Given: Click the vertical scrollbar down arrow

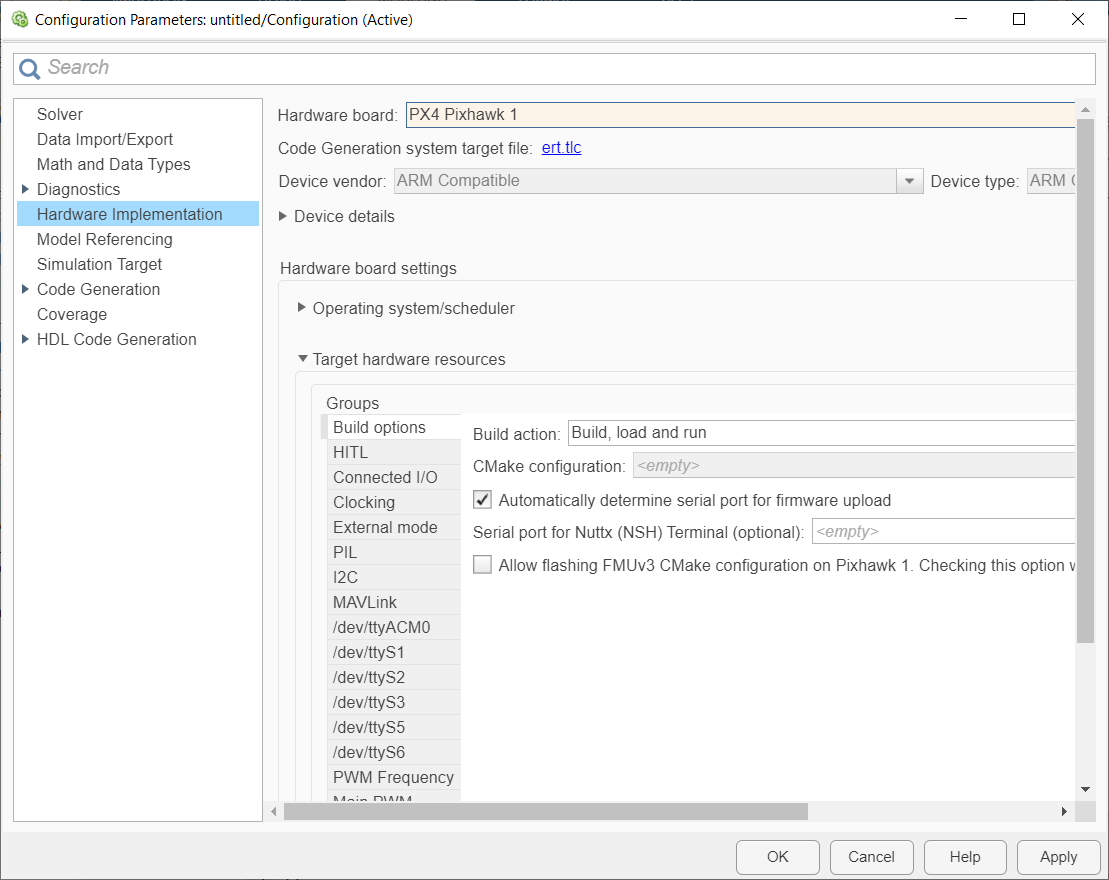Looking at the screenshot, I should [1085, 789].
